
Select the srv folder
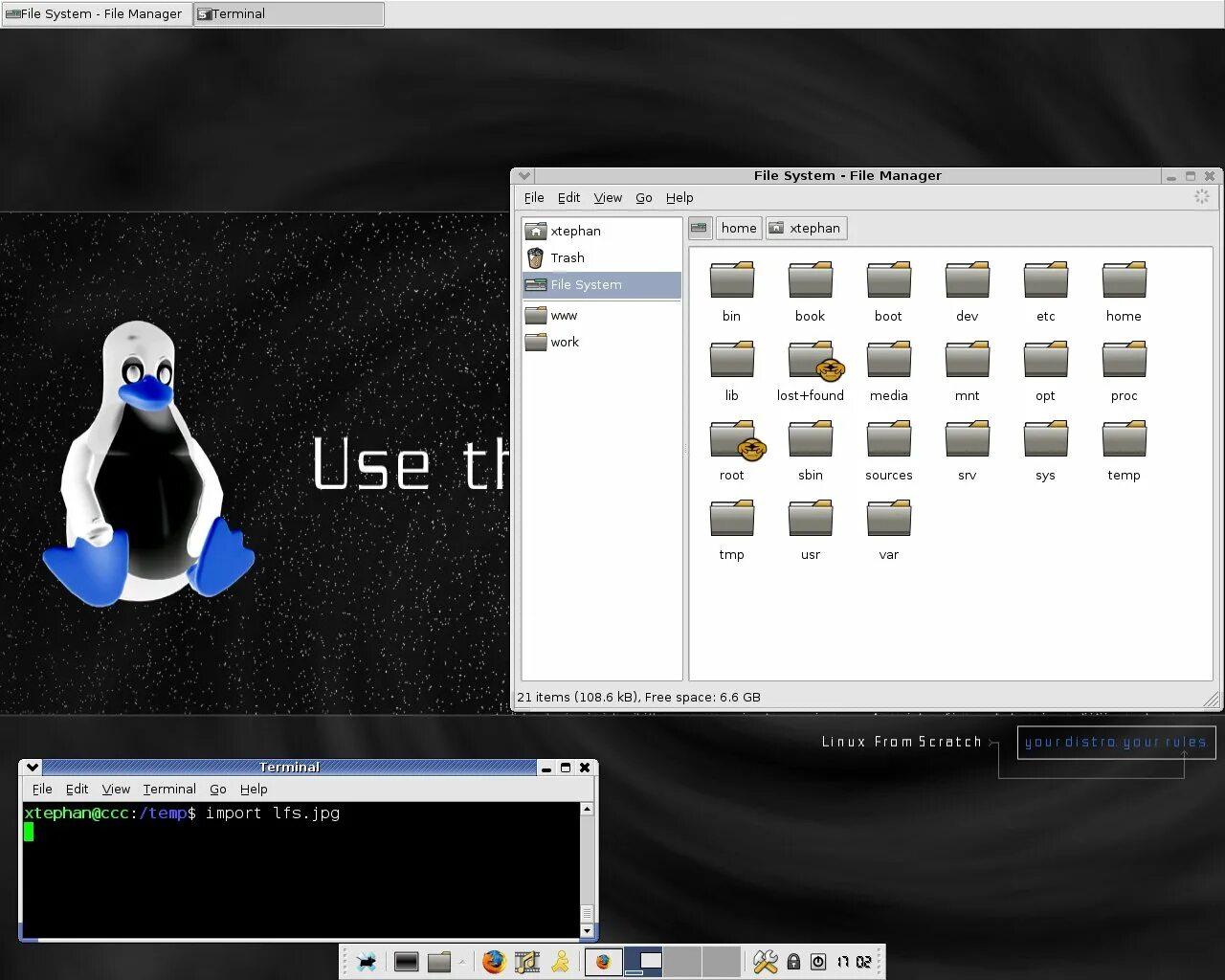coord(968,450)
